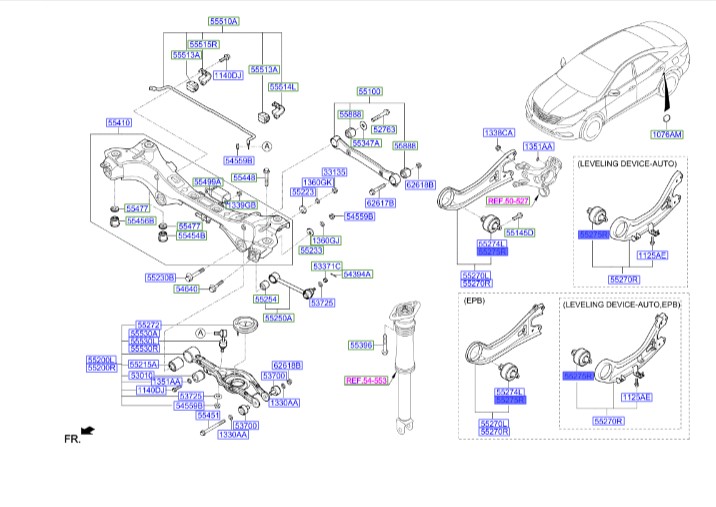
Task: Open the REF.50-527 reference link
Action: coord(508,201)
